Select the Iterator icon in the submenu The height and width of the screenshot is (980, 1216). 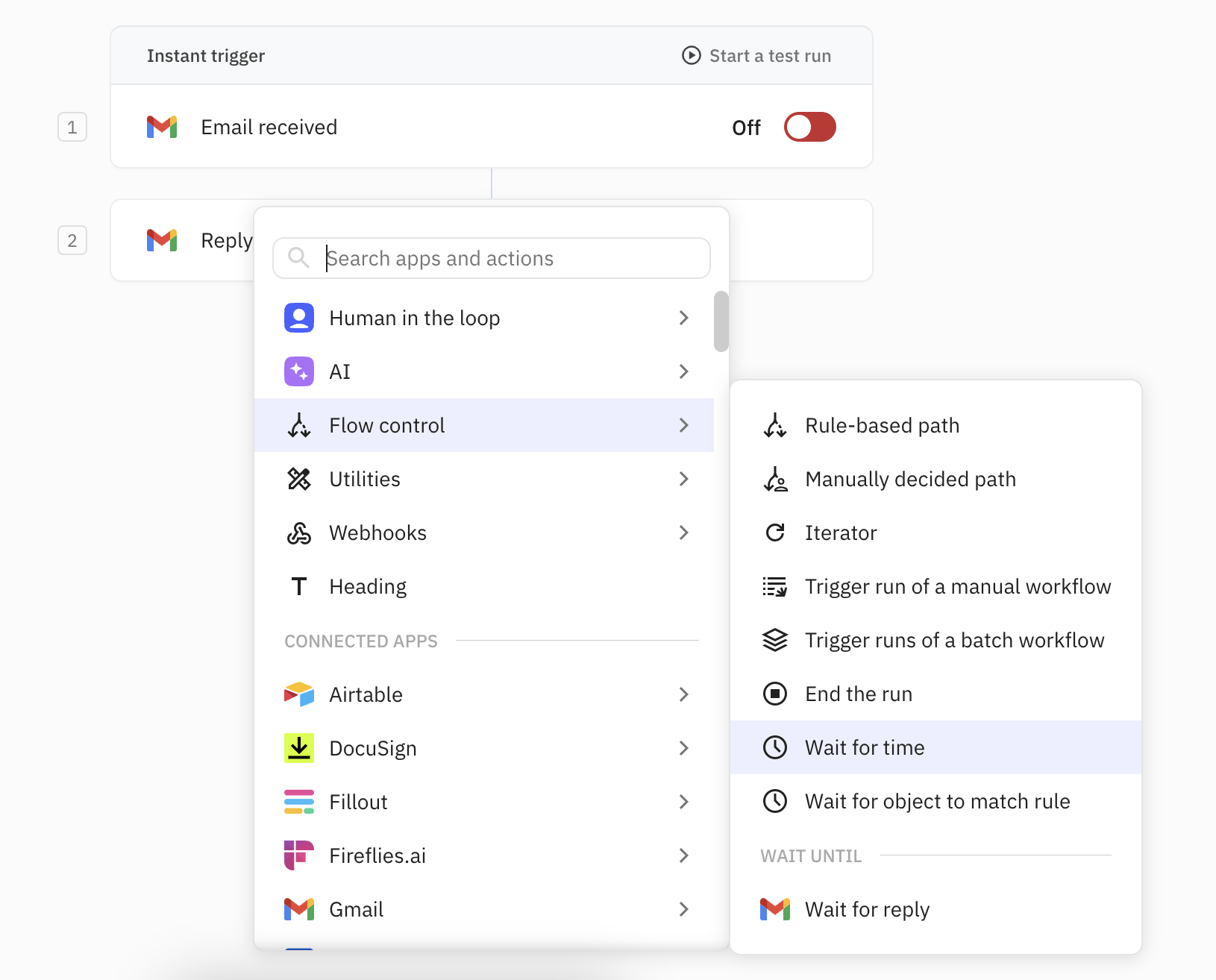(x=776, y=533)
